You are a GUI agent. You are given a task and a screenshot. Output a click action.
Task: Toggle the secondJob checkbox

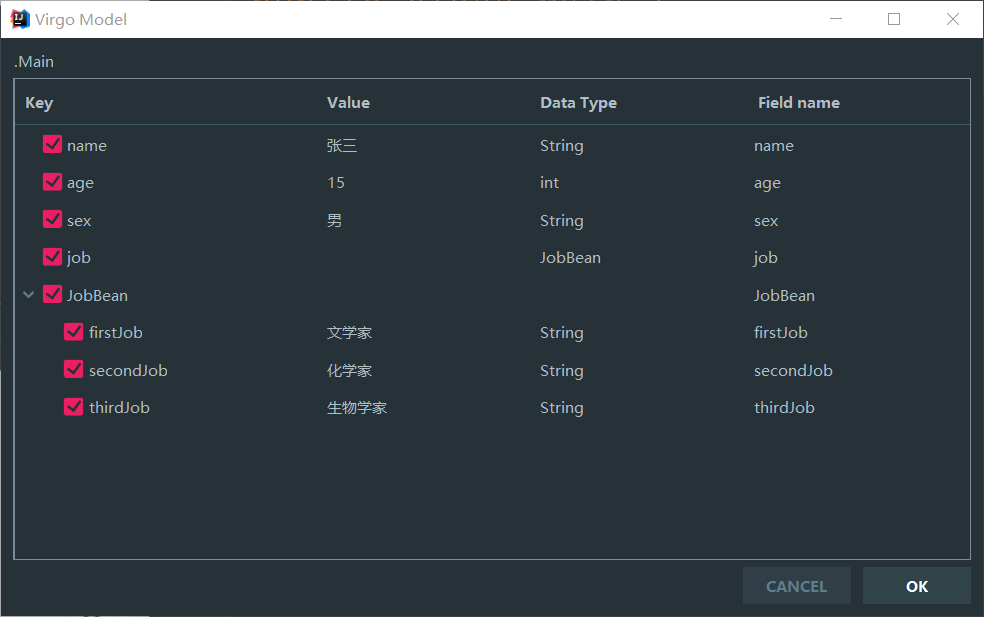(x=73, y=369)
